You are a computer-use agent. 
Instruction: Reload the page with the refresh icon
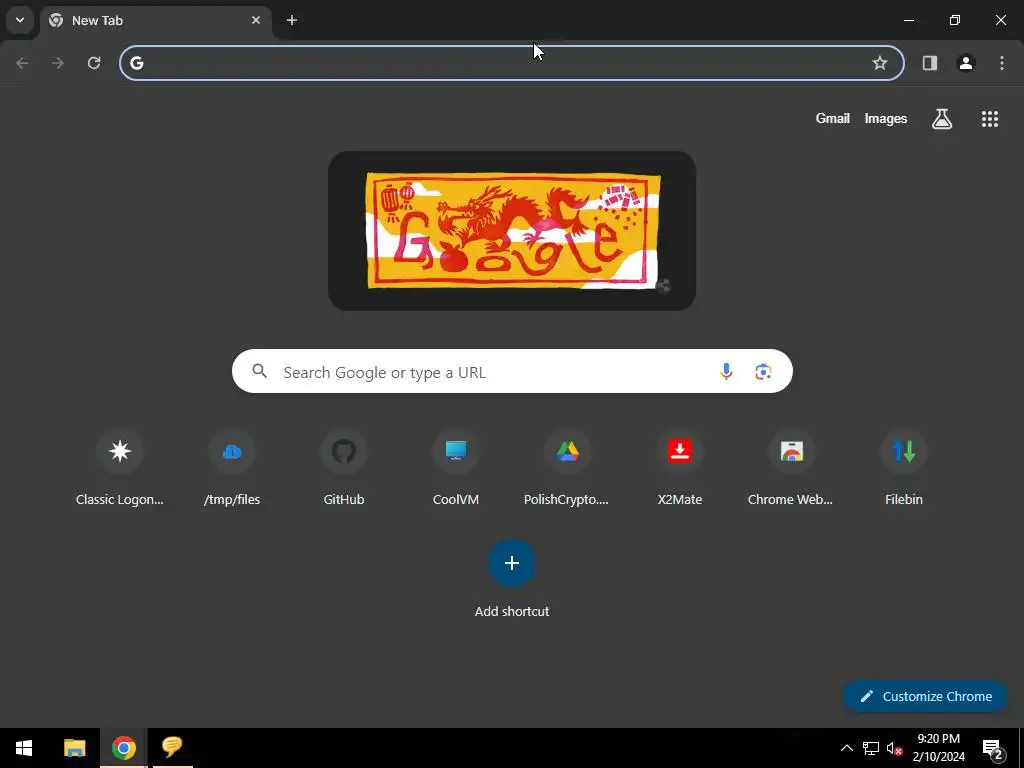(x=94, y=63)
